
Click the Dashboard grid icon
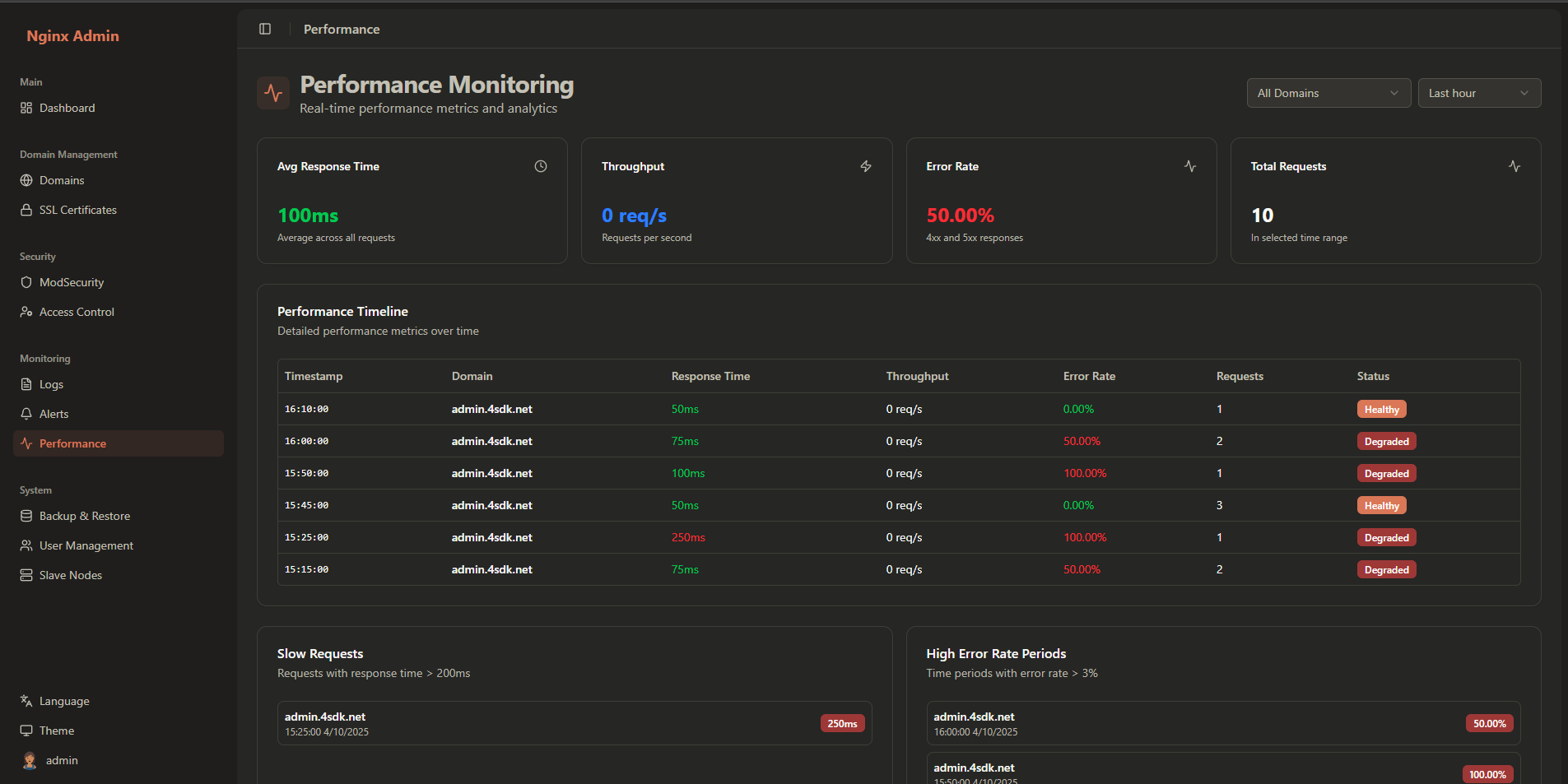(26, 108)
